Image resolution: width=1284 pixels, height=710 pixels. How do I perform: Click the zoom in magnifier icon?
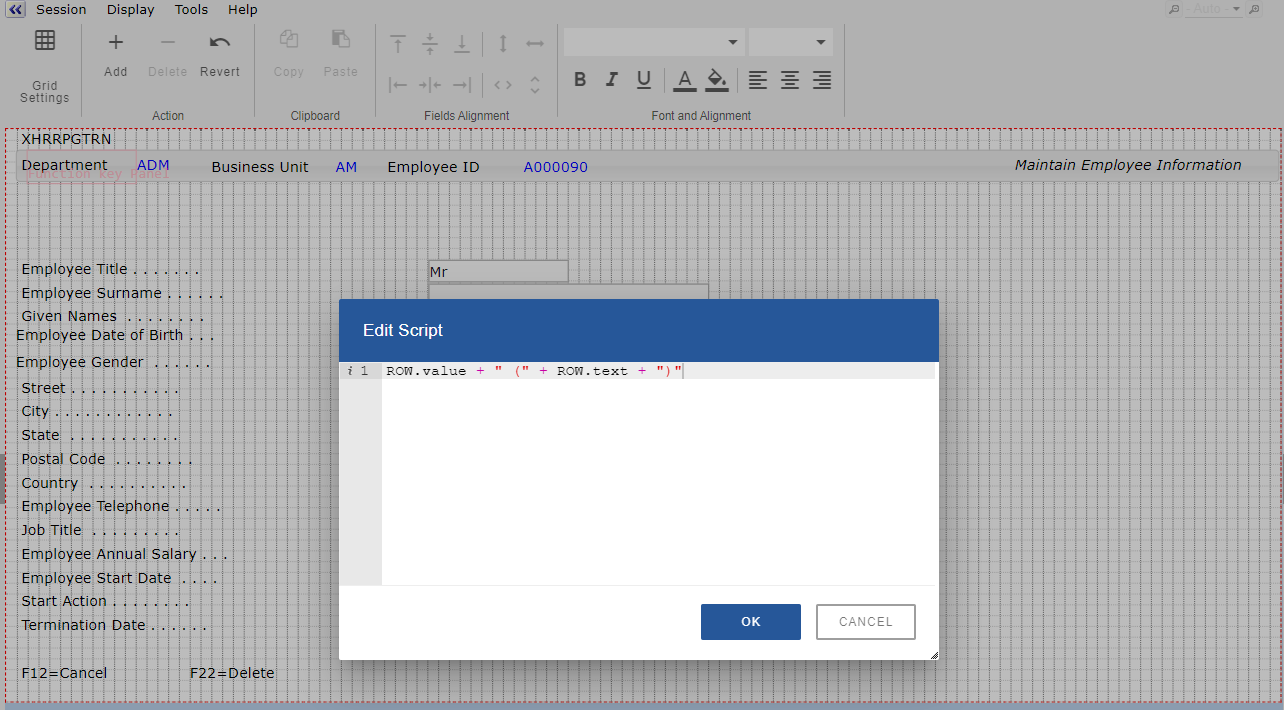(1255, 9)
